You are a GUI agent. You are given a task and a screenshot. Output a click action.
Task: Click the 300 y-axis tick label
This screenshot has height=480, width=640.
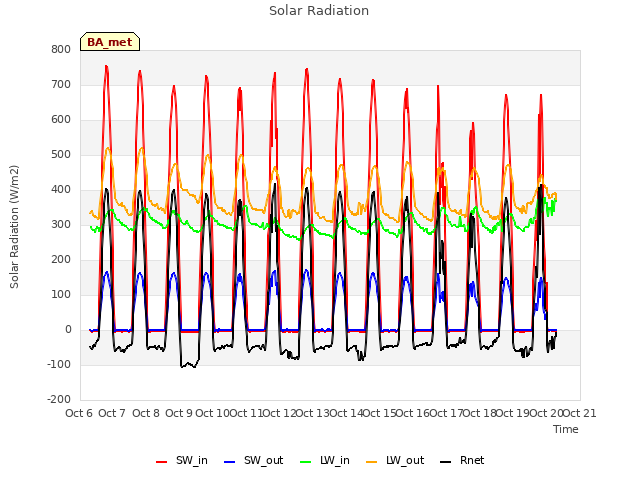coord(61,224)
